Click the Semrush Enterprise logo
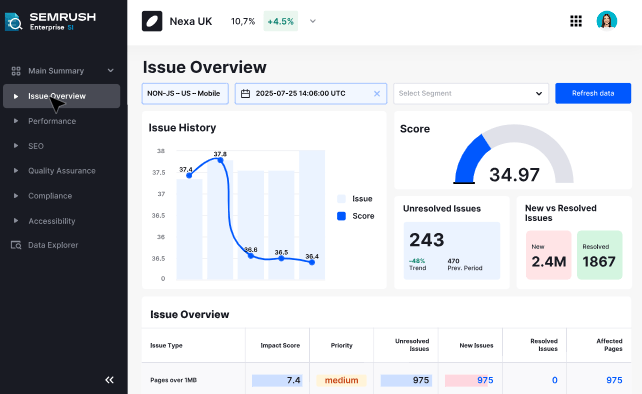Screen dimensions: 642x394 50,21
